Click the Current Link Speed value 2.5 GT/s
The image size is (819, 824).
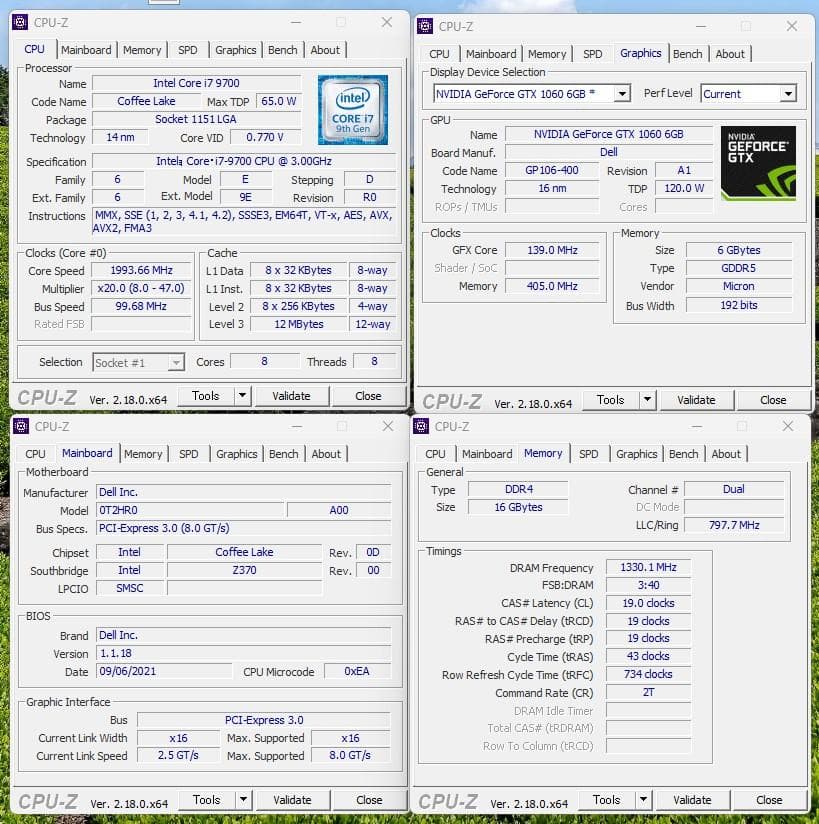coord(178,755)
